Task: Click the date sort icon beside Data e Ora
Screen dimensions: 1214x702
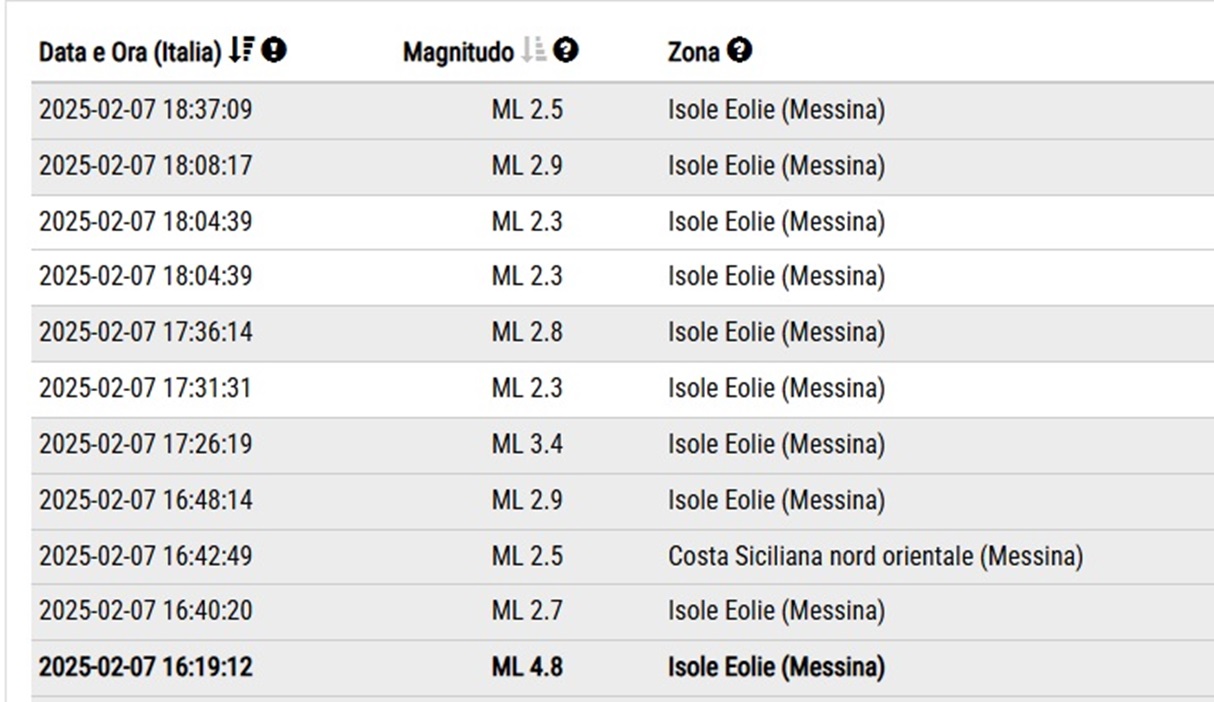Action: click(x=240, y=52)
